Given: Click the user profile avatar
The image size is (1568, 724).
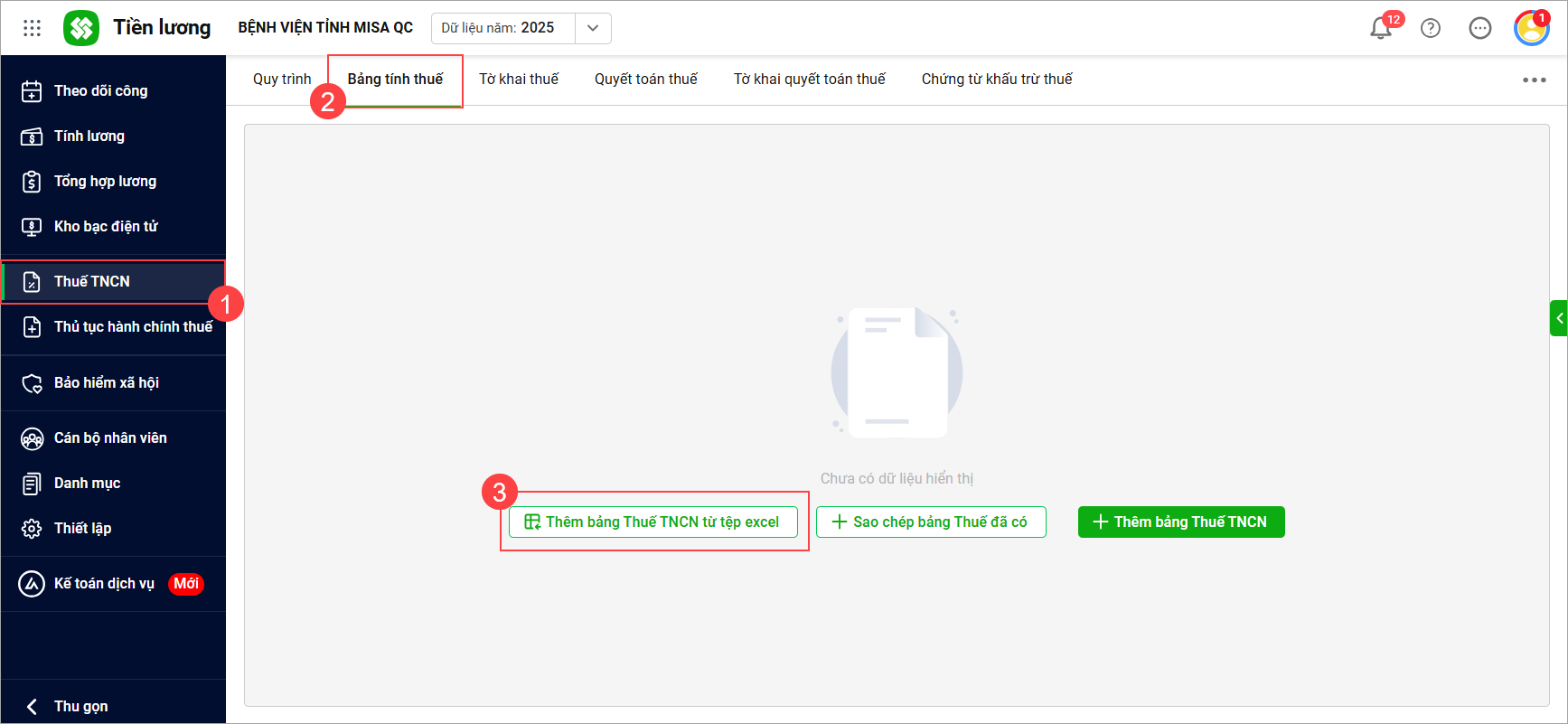Looking at the screenshot, I should click(1531, 28).
